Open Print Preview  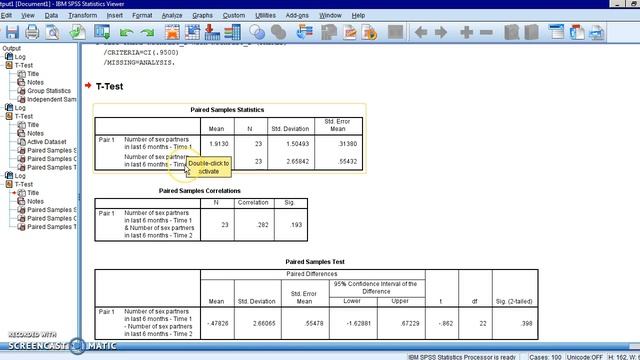click(x=53, y=32)
